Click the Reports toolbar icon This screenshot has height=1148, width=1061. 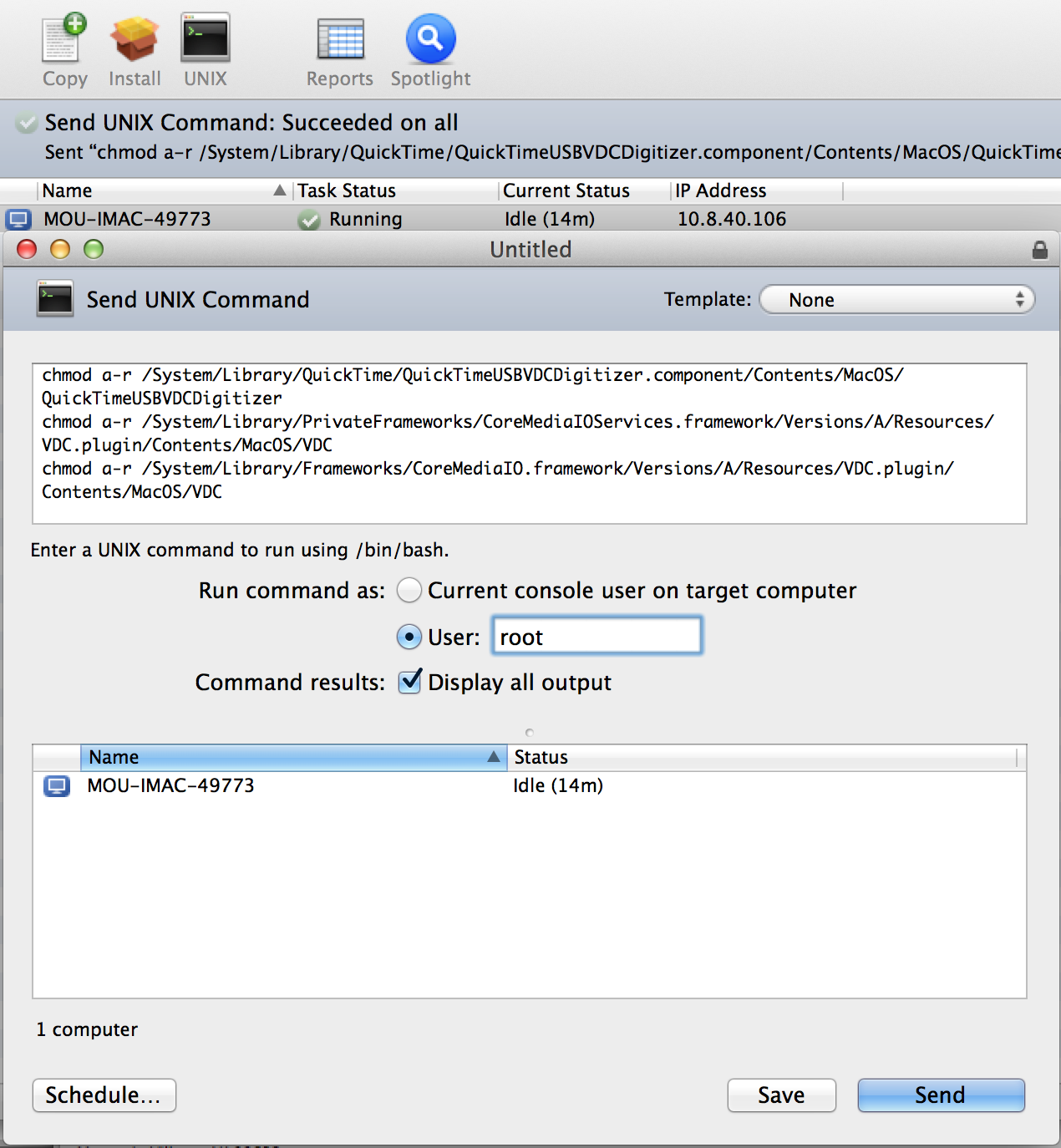click(339, 39)
